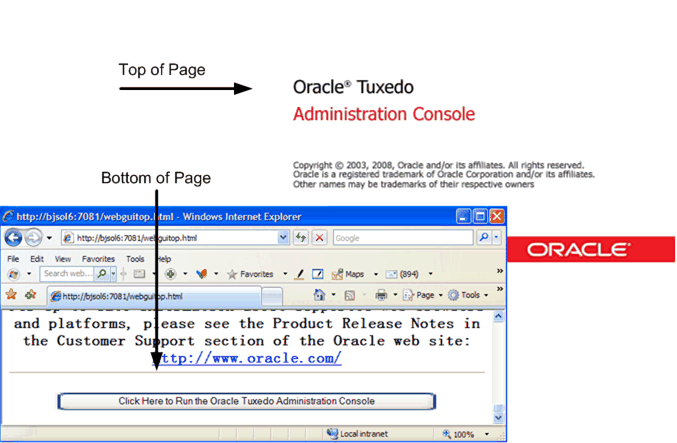Screen dimensions: 677x443
Task: Close the Internet Explorer window
Action: coord(497,216)
